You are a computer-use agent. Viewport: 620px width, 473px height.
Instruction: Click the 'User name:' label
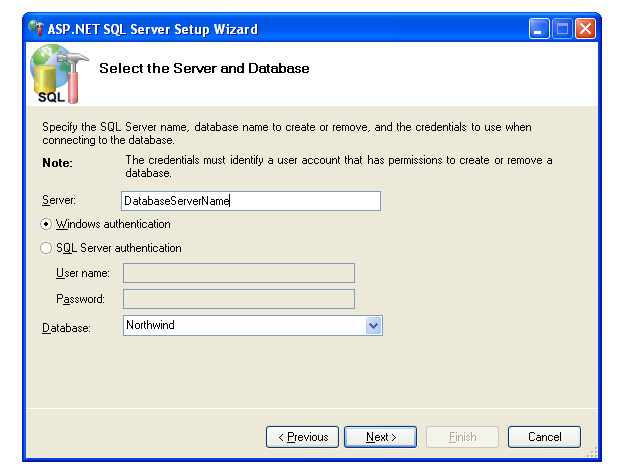coord(83,273)
